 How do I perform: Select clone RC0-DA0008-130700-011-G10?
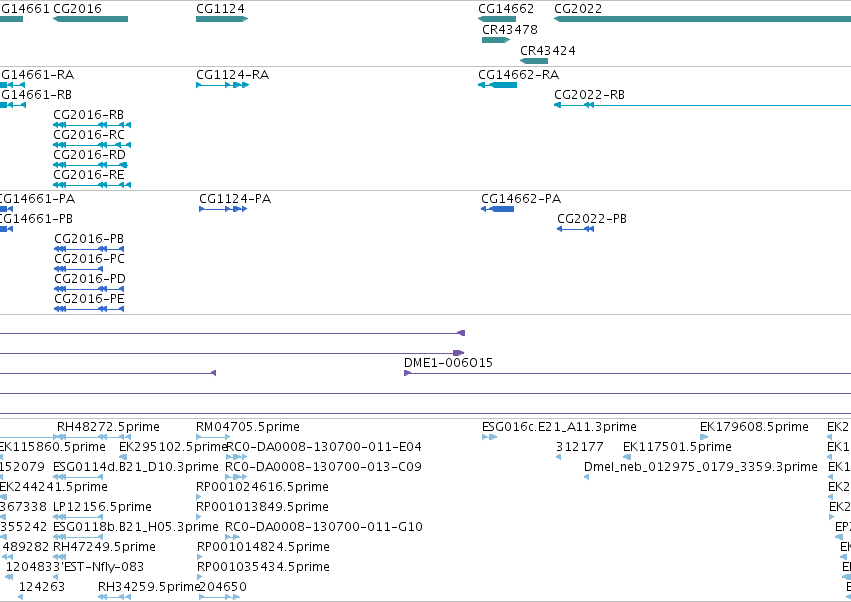coord(324,527)
